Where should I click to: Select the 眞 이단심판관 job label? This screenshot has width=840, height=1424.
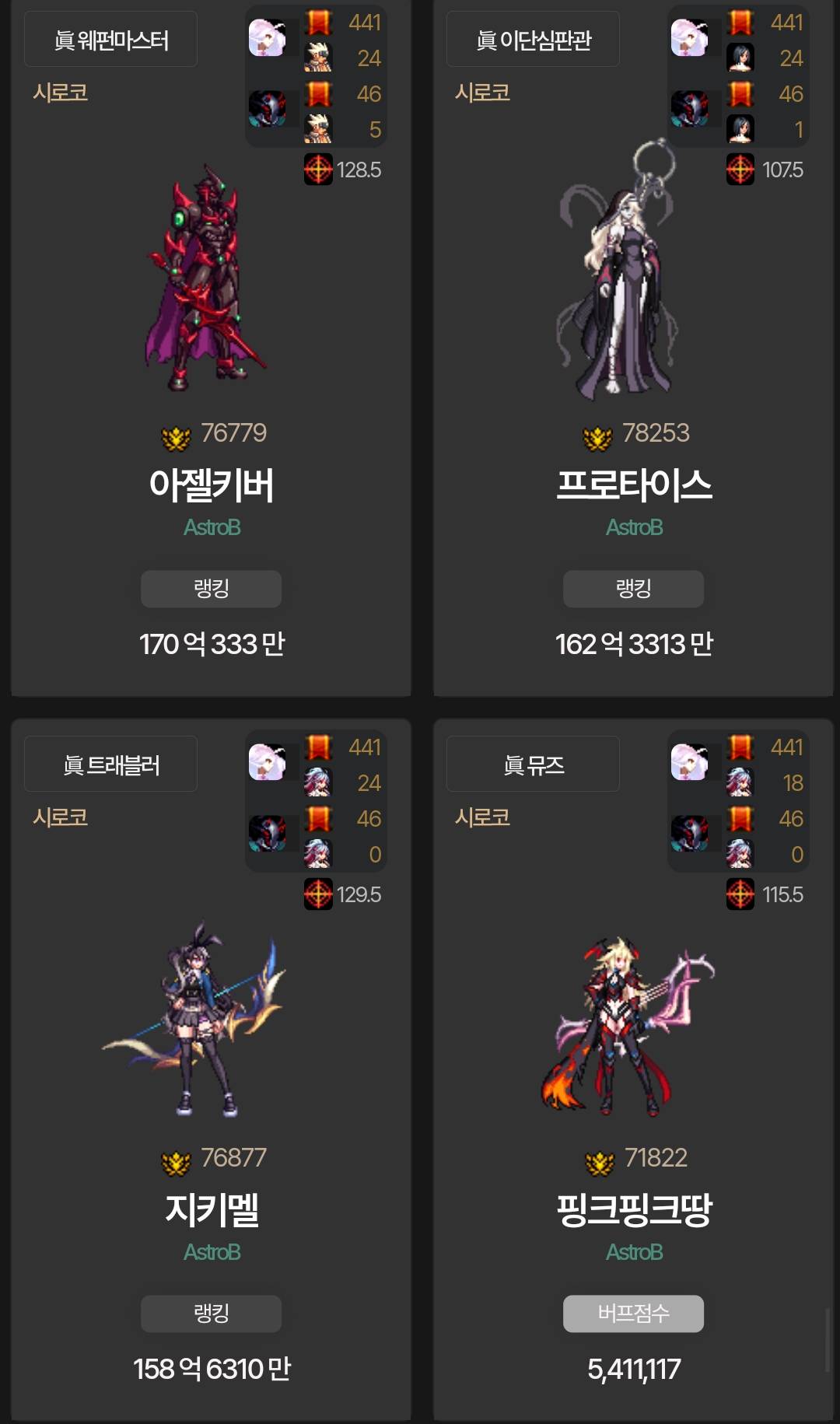coord(533,39)
